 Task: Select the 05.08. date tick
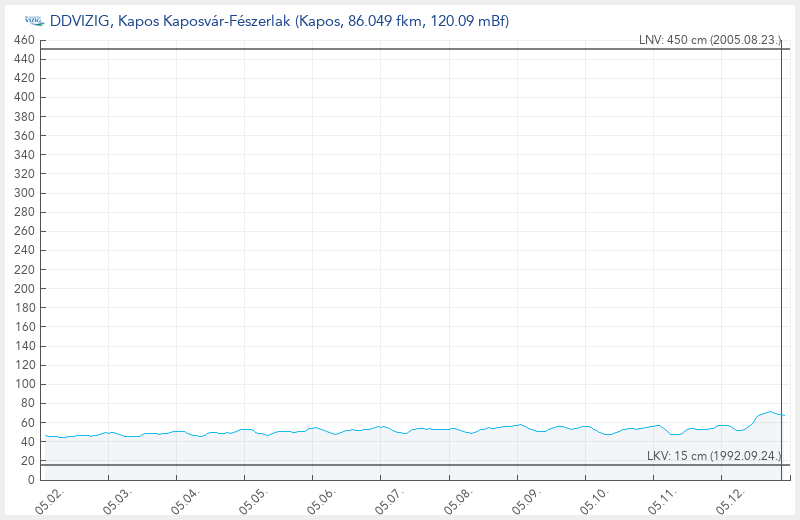[459, 501]
